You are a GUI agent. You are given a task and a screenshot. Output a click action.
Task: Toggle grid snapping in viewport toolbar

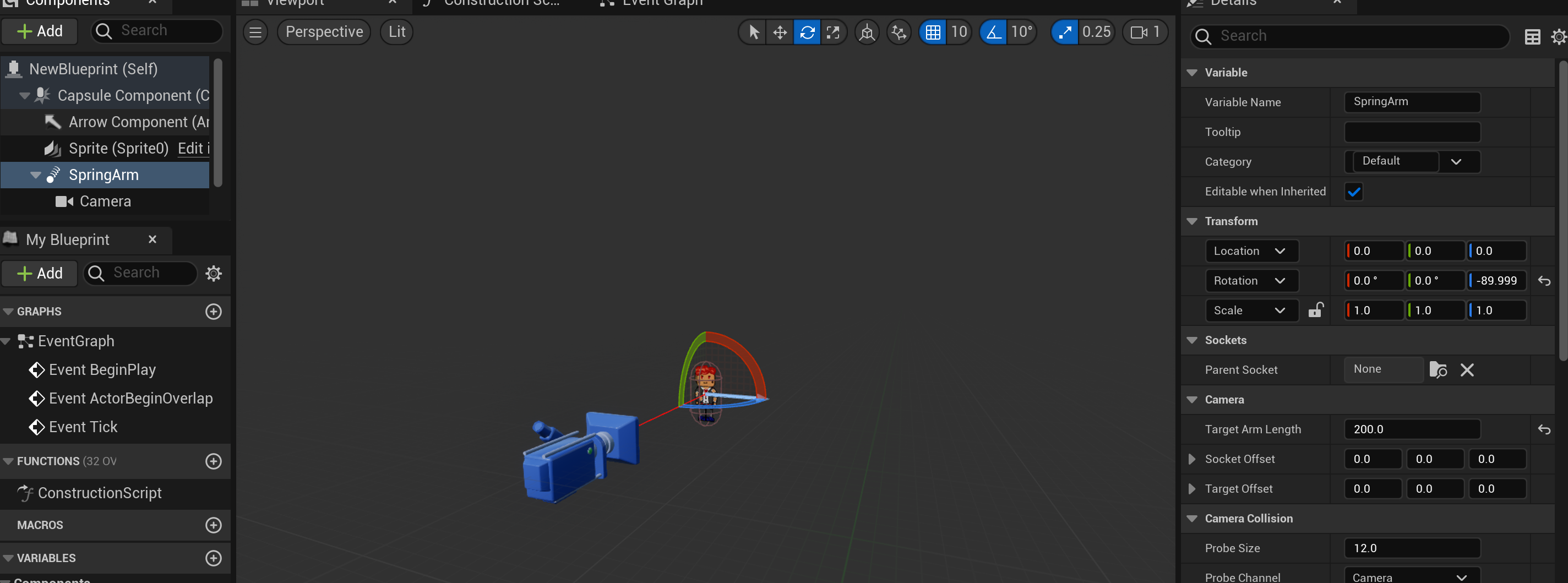933,31
